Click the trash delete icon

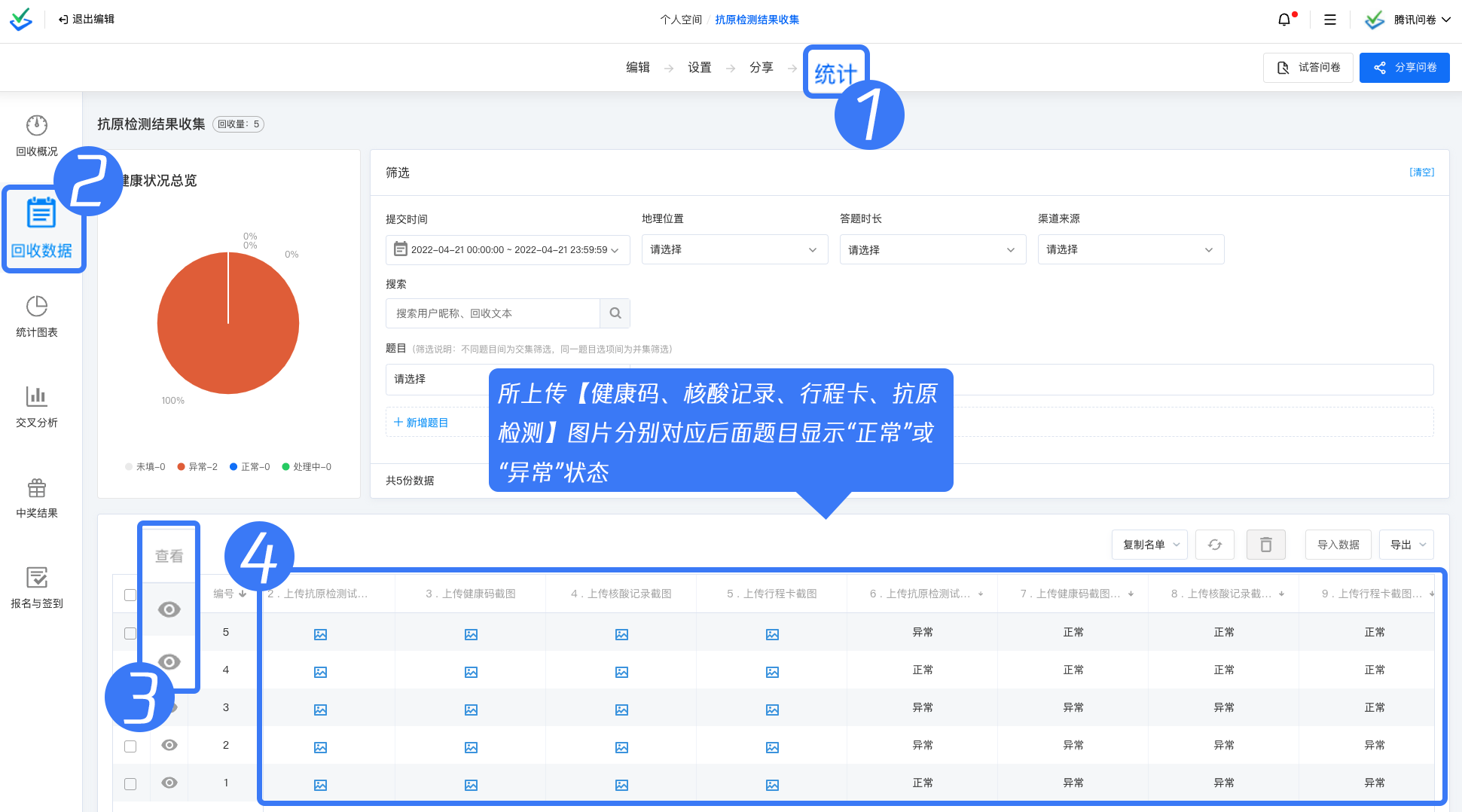click(1266, 545)
